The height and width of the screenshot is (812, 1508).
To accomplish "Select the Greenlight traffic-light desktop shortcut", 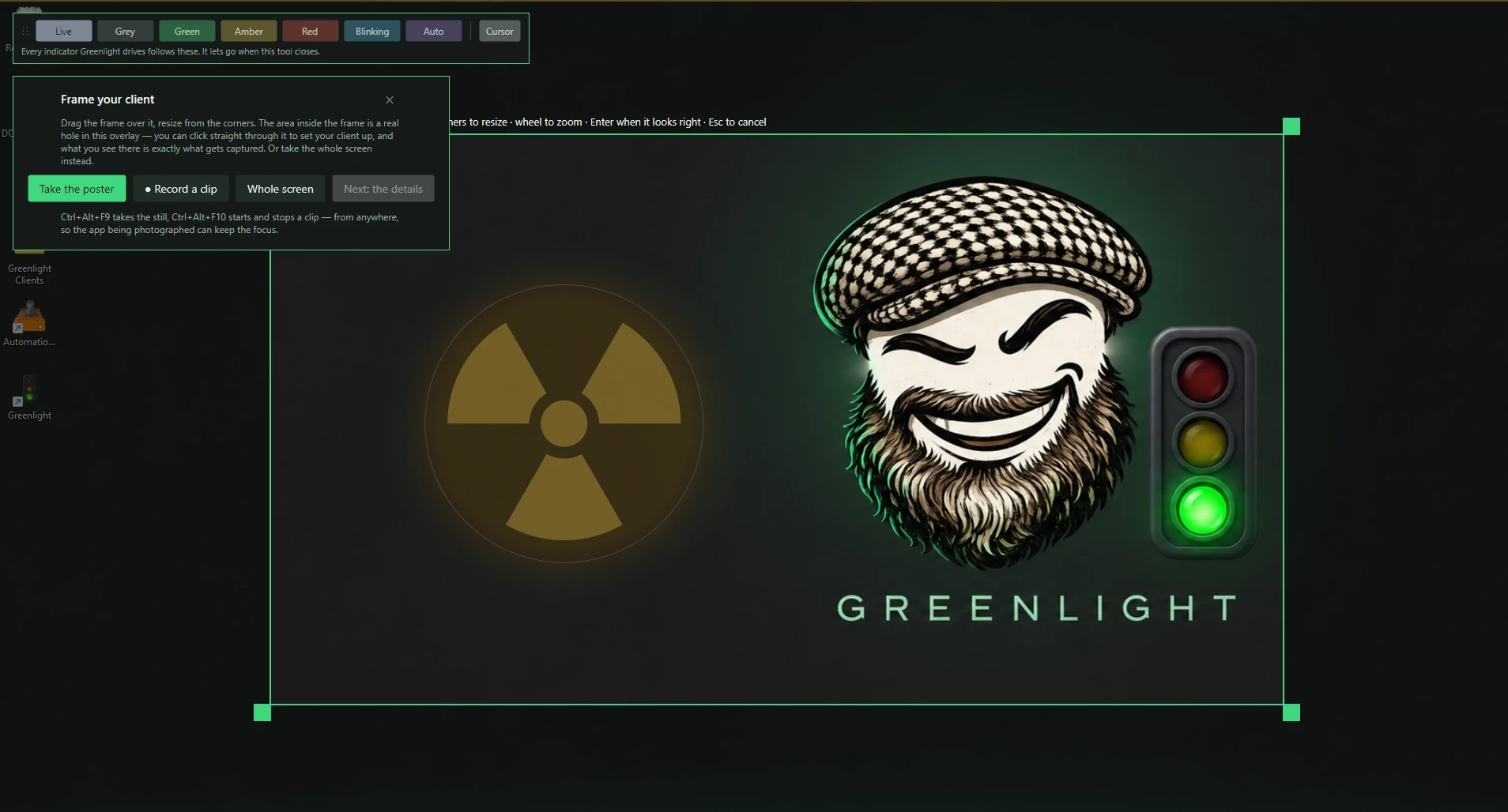I will point(29,397).
